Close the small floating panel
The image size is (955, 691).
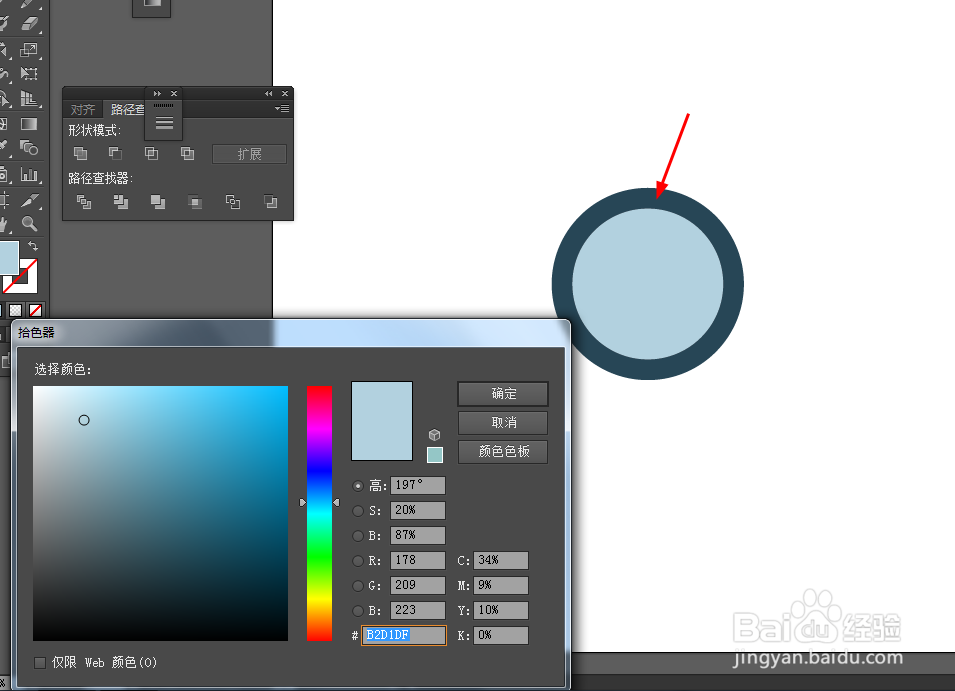coord(174,93)
